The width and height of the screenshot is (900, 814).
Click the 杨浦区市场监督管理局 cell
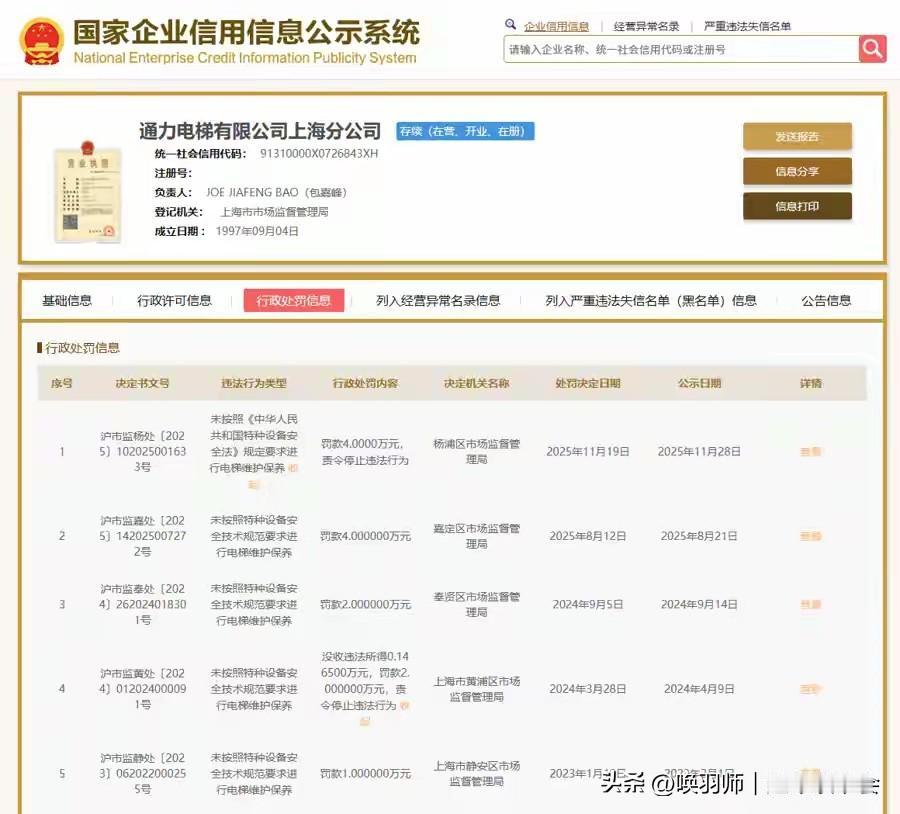476,451
